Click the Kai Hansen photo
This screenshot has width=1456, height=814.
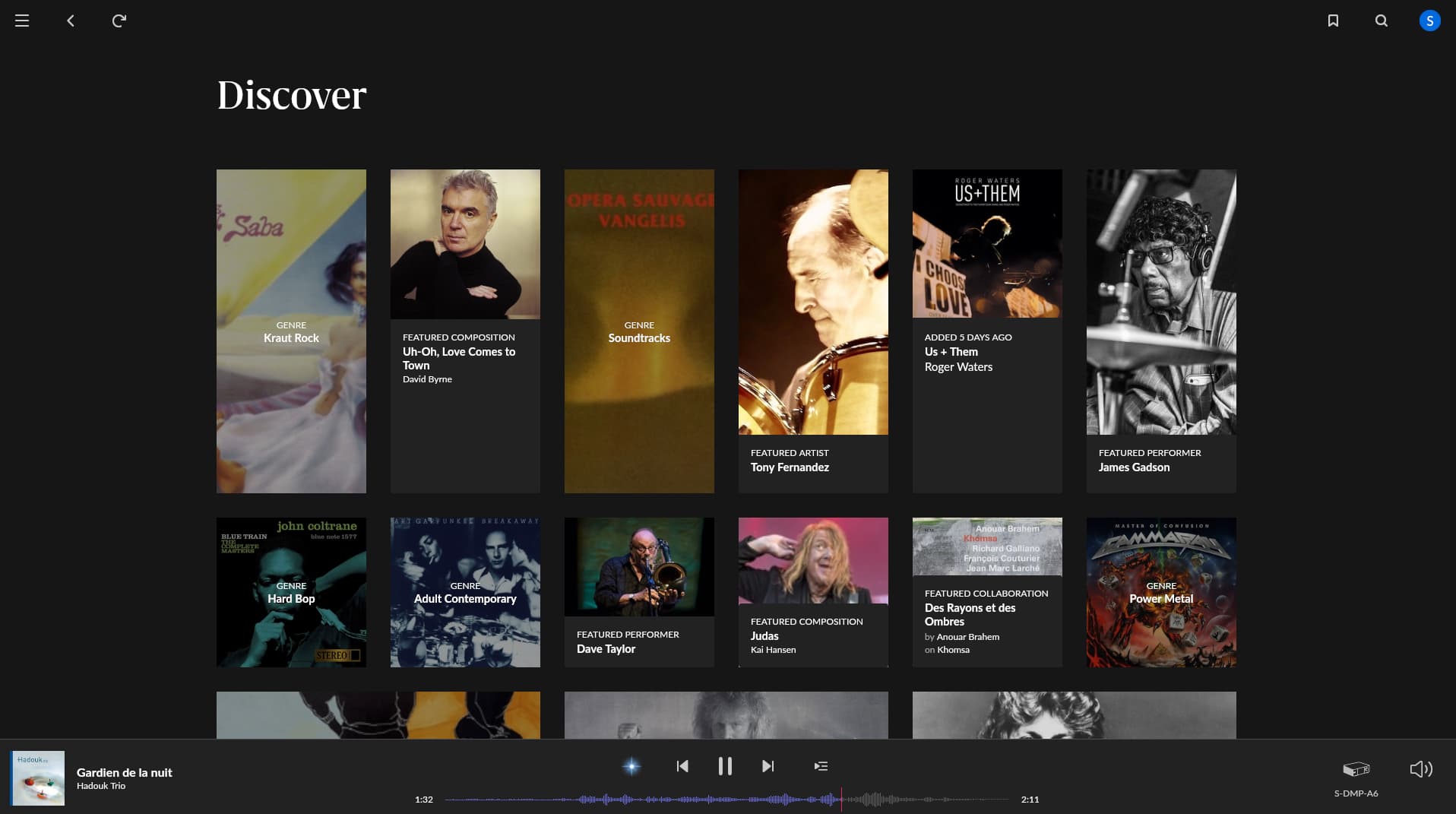pos(813,561)
